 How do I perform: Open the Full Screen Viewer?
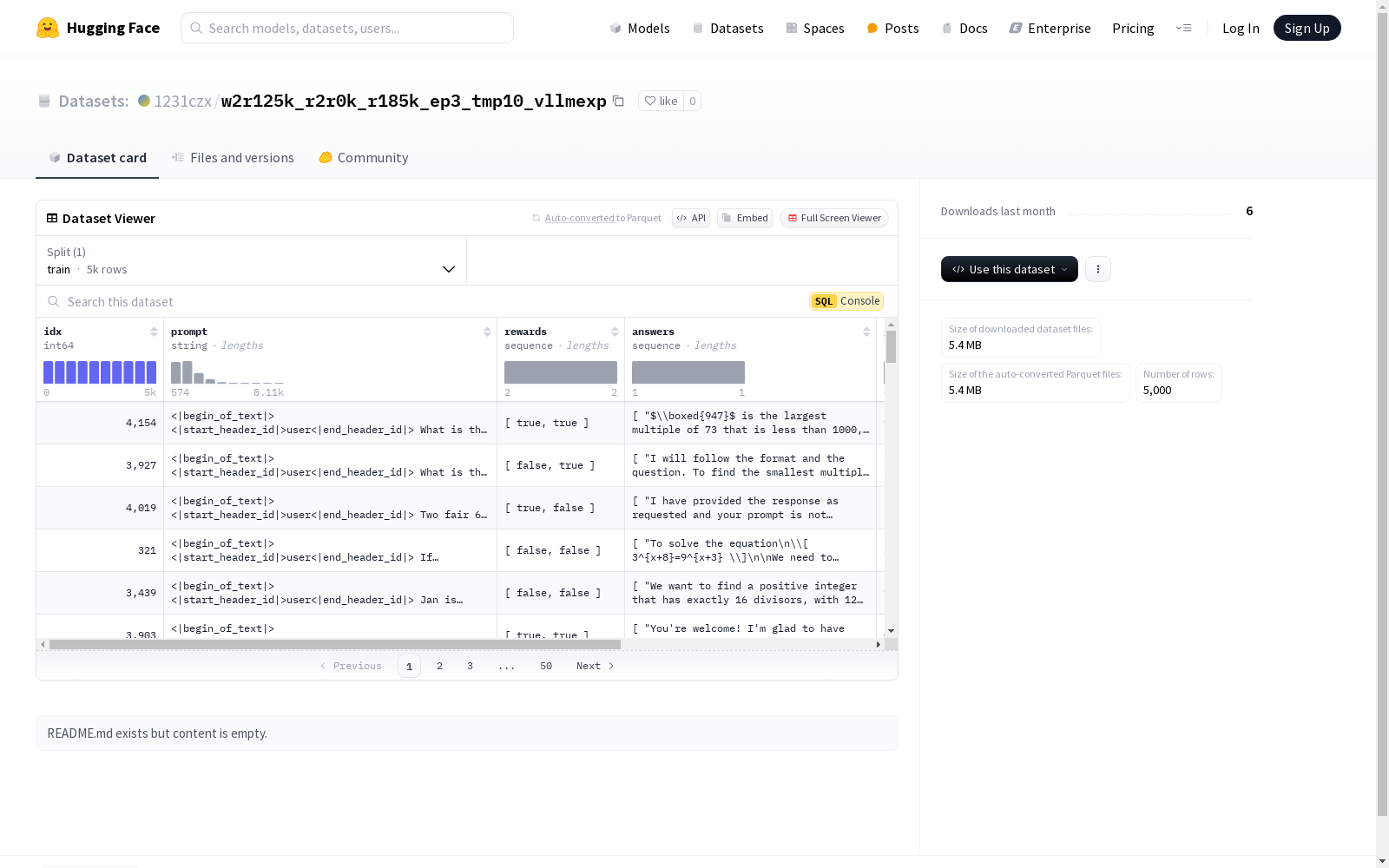[834, 218]
